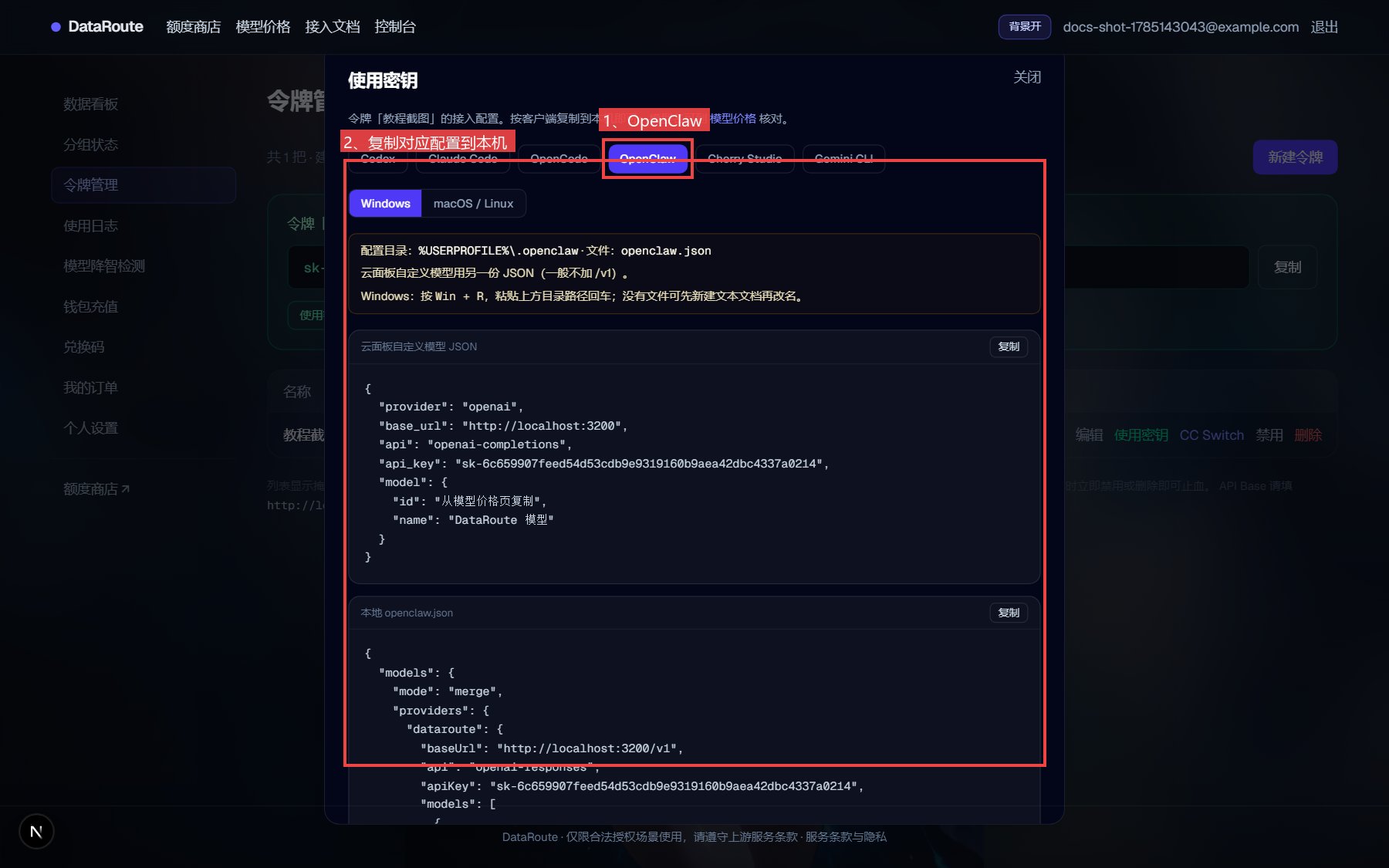This screenshot has height=868, width=1389.
Task: Open 额度商店 in the top navigation
Action: coord(194,27)
